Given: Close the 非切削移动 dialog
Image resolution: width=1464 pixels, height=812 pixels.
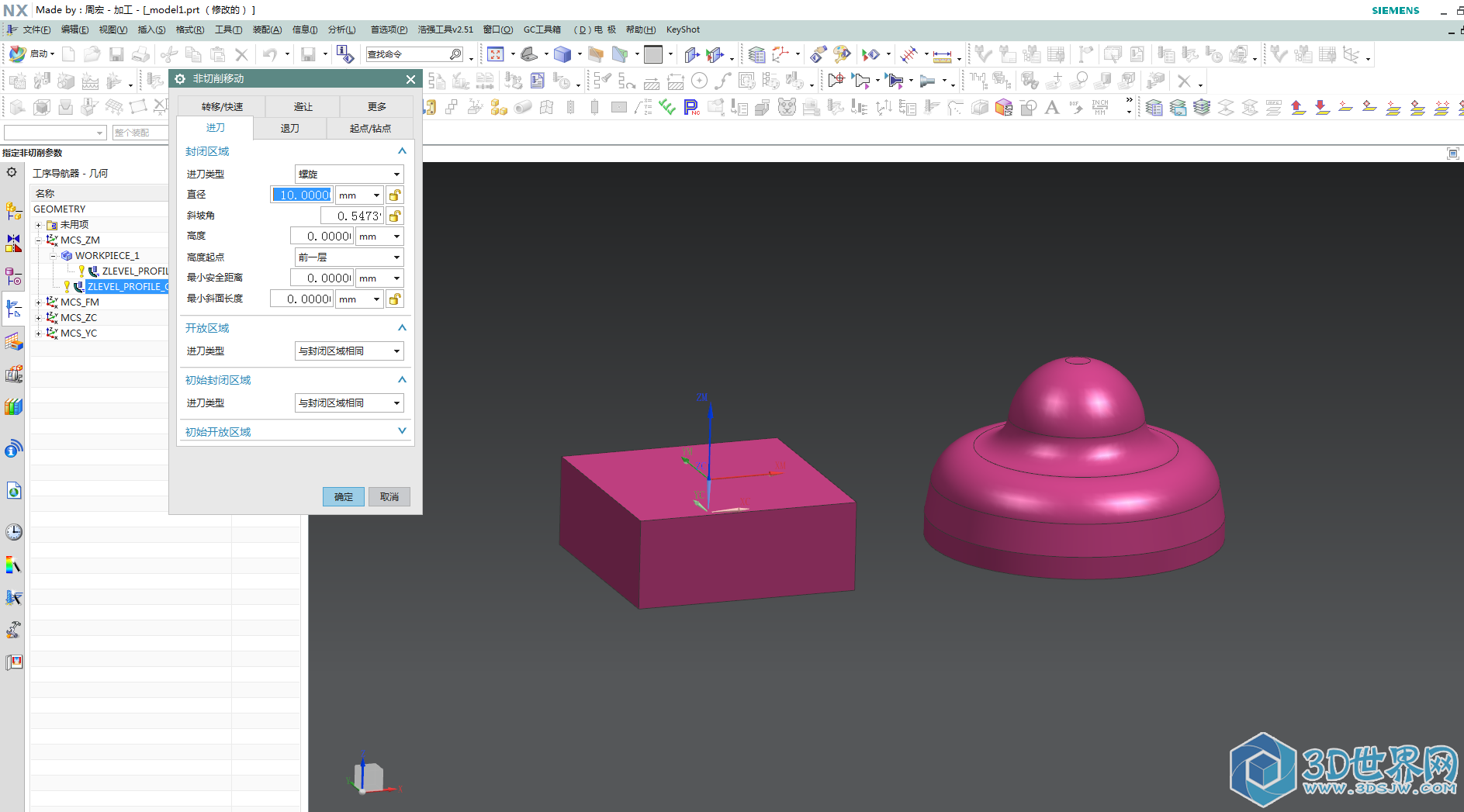Looking at the screenshot, I should pyautogui.click(x=410, y=79).
